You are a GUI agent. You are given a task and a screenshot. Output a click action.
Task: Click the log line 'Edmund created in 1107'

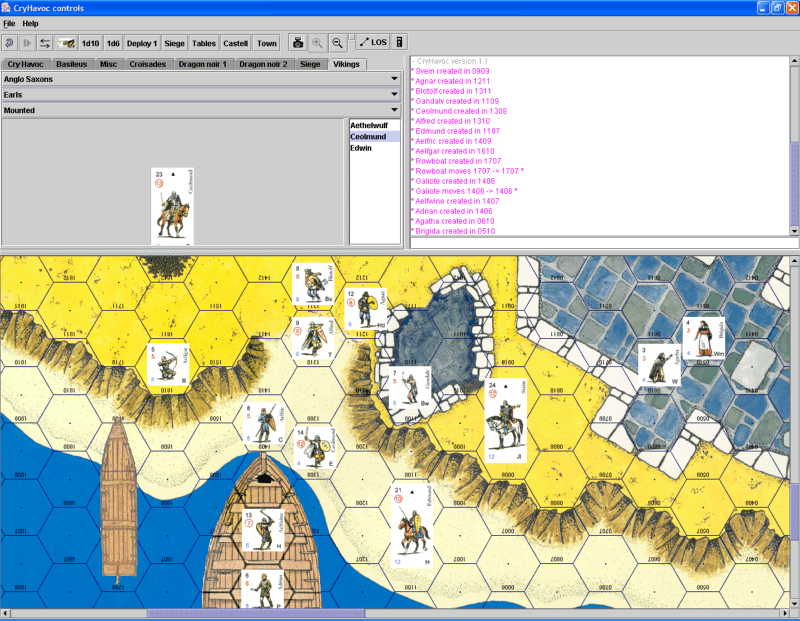tap(458, 131)
